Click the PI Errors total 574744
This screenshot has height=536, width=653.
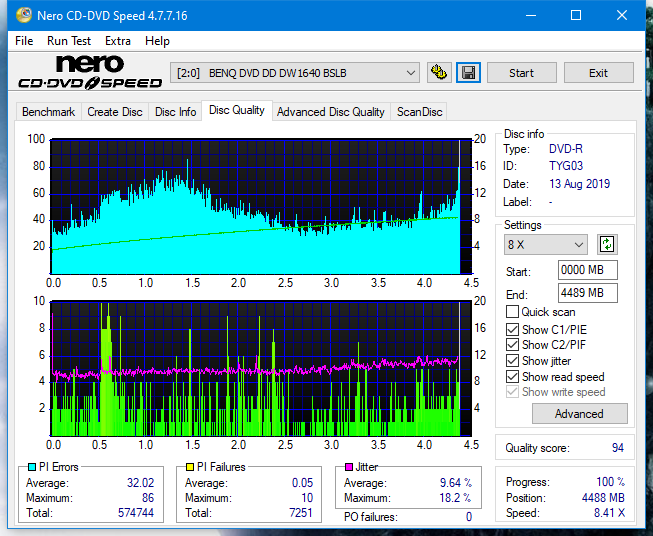[136, 513]
